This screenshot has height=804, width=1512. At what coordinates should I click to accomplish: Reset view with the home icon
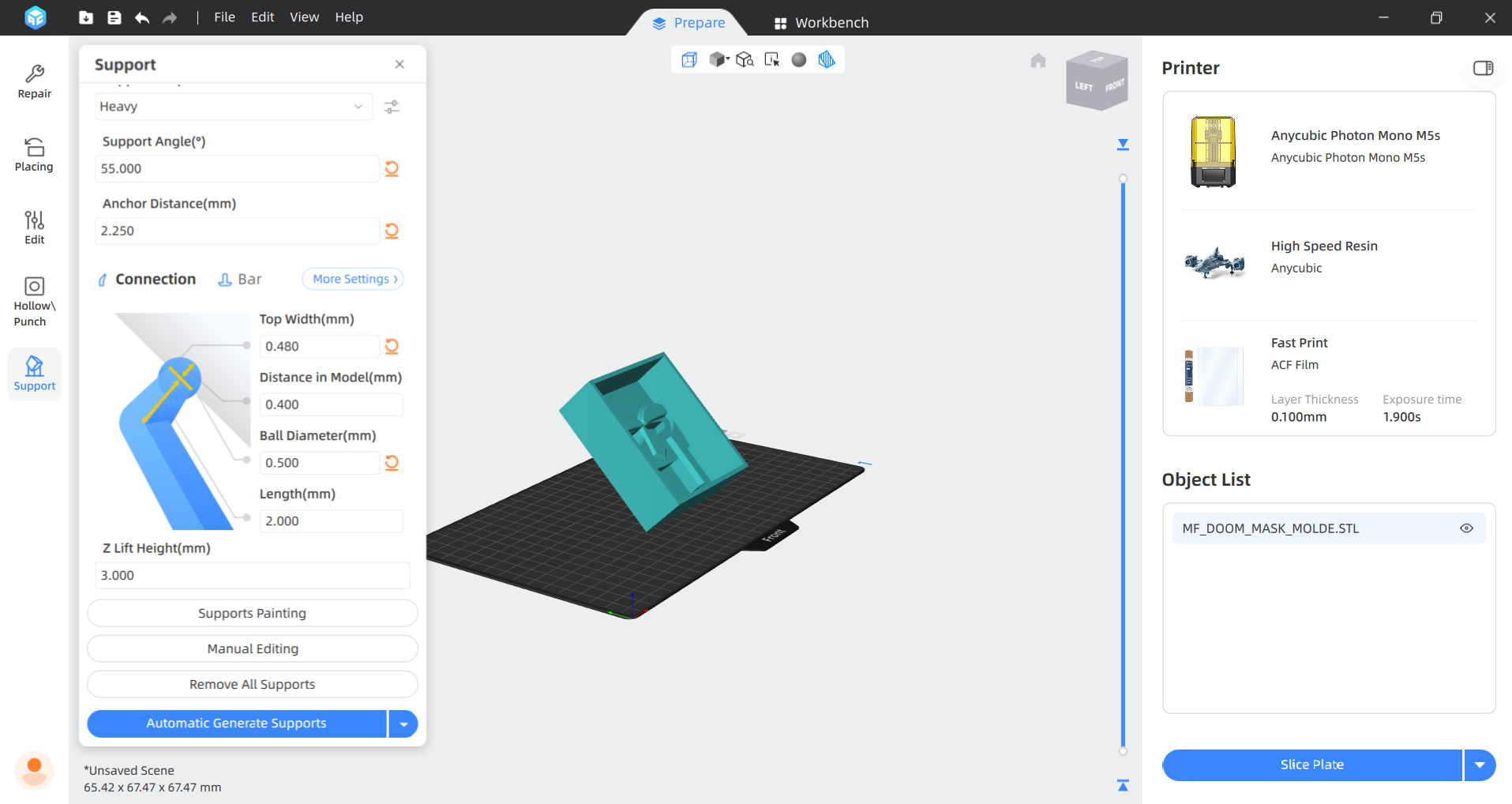pos(1038,61)
